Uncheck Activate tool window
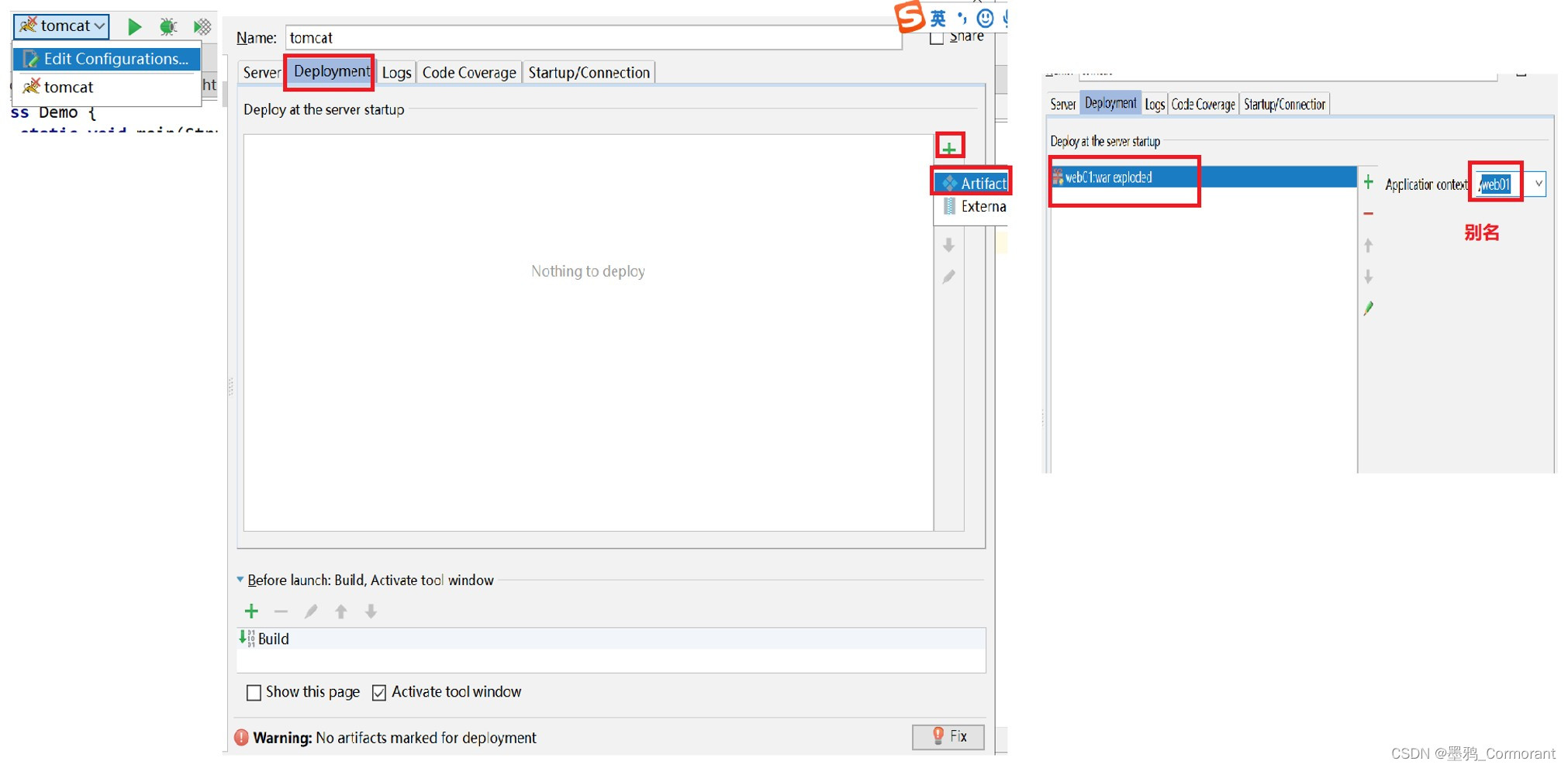Screen dimensions: 1568x768 379,692
